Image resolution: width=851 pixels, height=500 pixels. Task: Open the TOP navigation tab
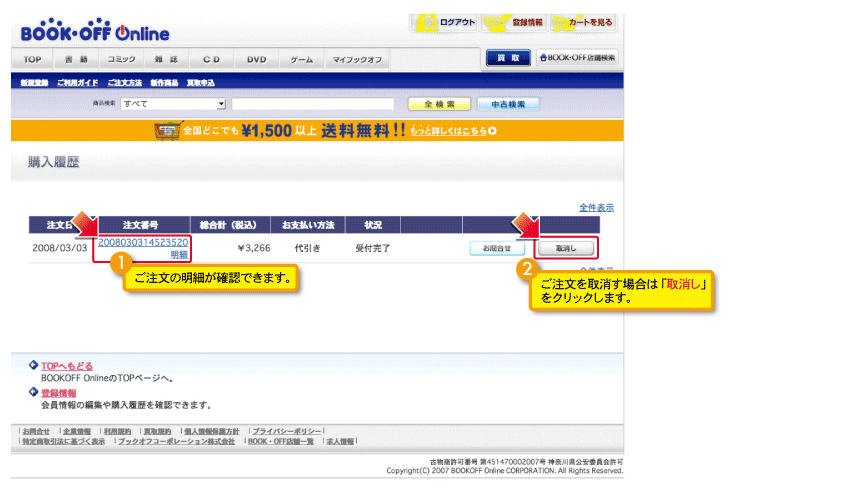point(32,59)
